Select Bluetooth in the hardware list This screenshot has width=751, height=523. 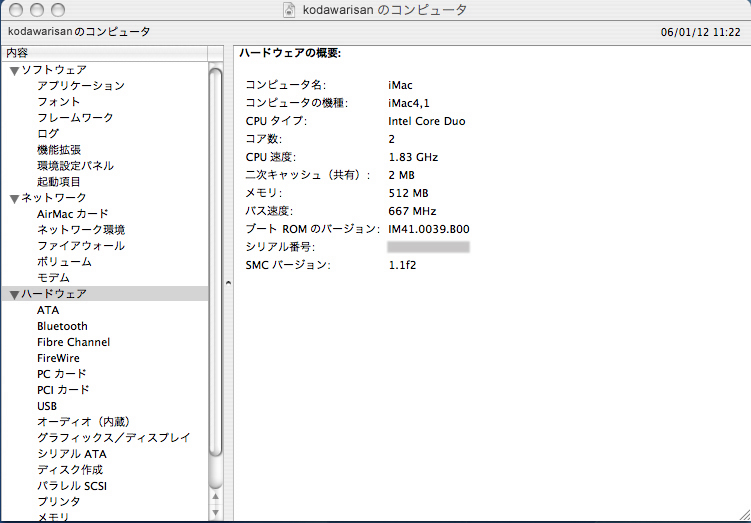[x=62, y=326]
